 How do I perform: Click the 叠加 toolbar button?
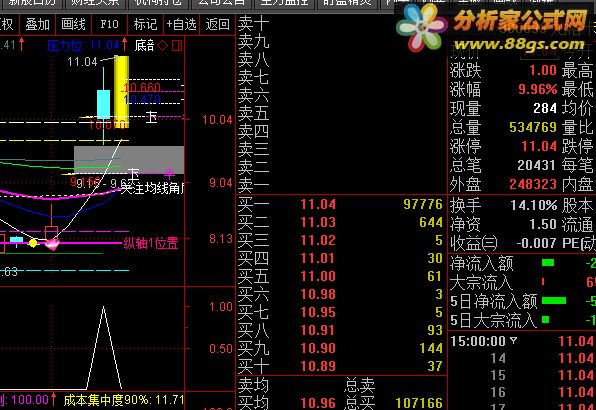[x=37, y=25]
